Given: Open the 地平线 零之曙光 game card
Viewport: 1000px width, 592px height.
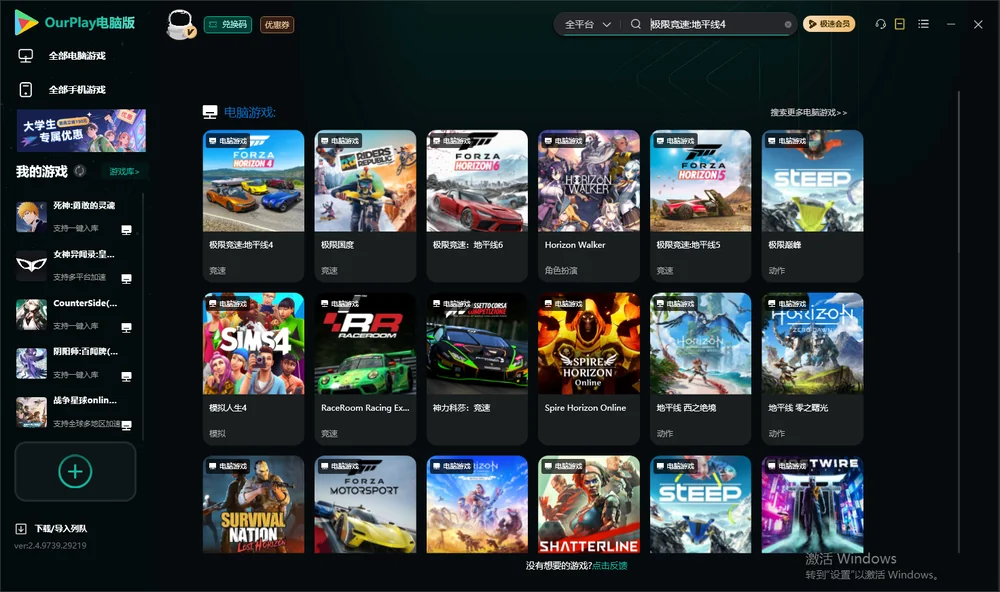Looking at the screenshot, I should pyautogui.click(x=812, y=368).
